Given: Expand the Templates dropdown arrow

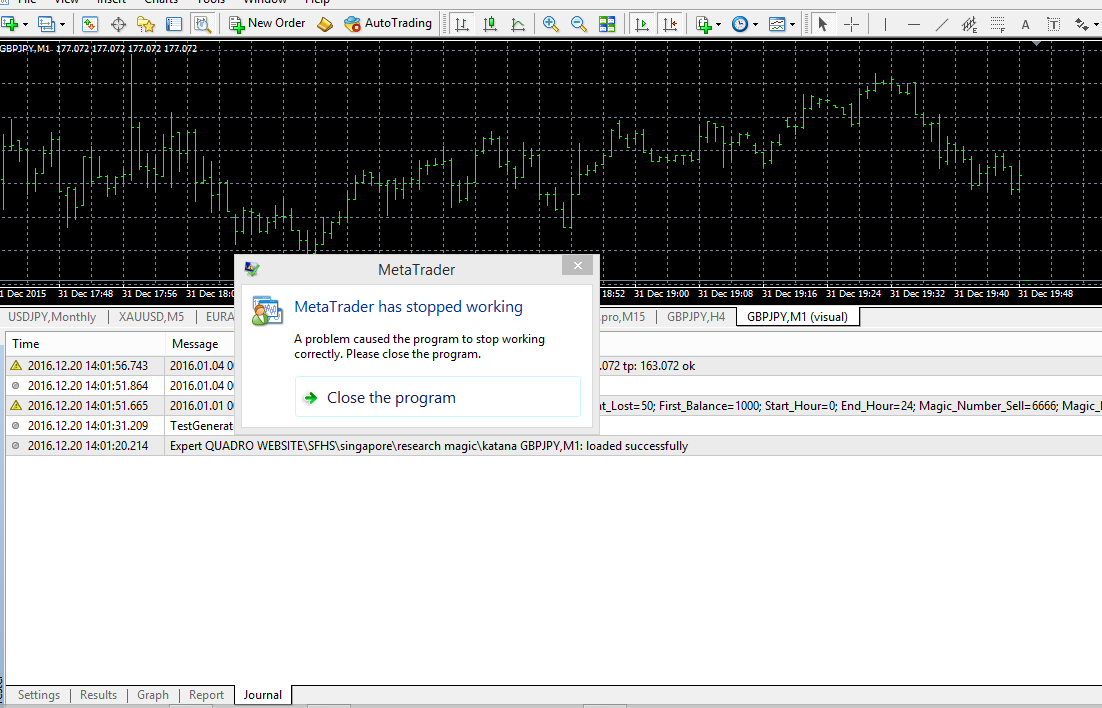Looking at the screenshot, I should pyautogui.click(x=793, y=25).
